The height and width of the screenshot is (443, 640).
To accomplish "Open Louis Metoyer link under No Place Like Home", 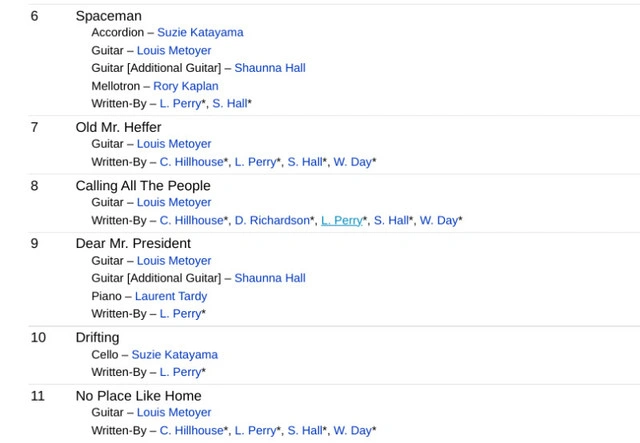I will 174,412.
